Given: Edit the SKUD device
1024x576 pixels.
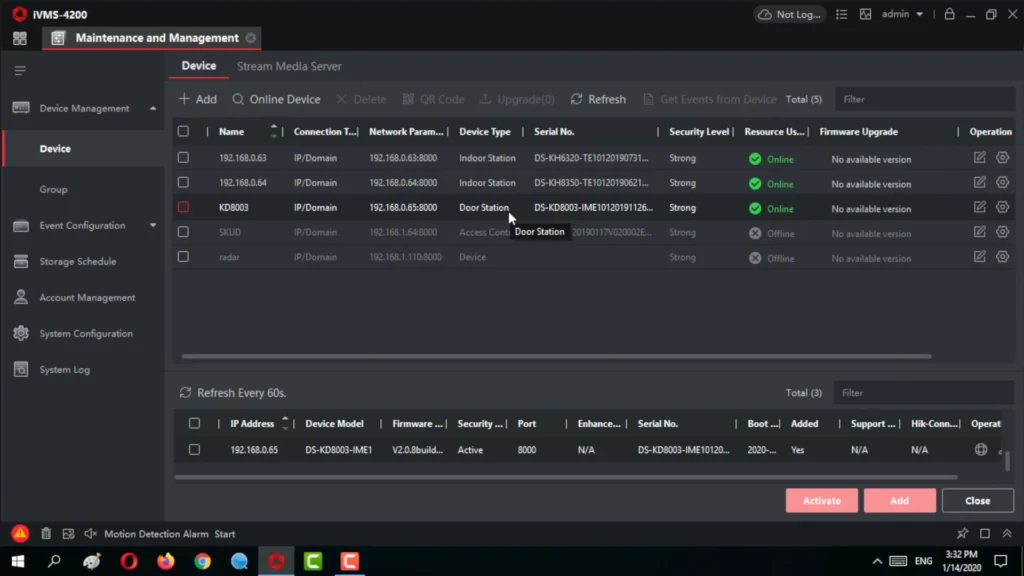Looking at the screenshot, I should 980,232.
